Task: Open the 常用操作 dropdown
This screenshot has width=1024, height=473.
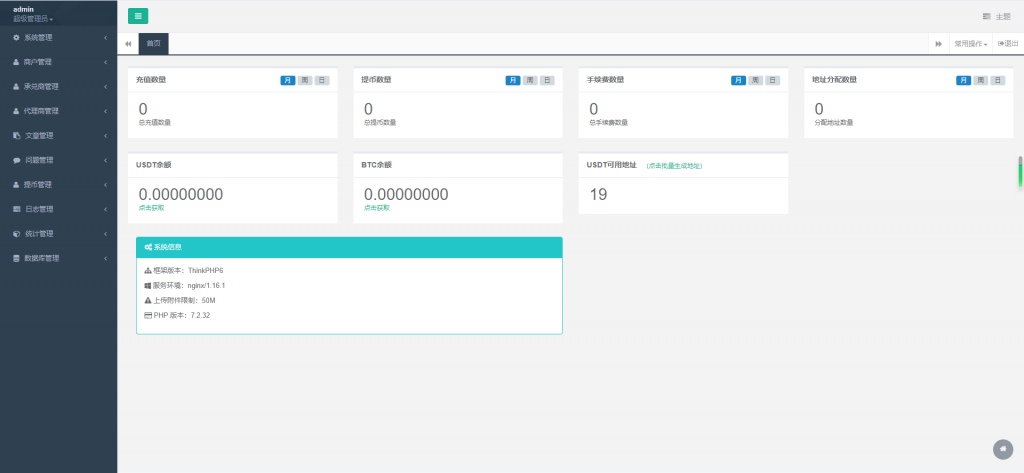Action: point(970,44)
